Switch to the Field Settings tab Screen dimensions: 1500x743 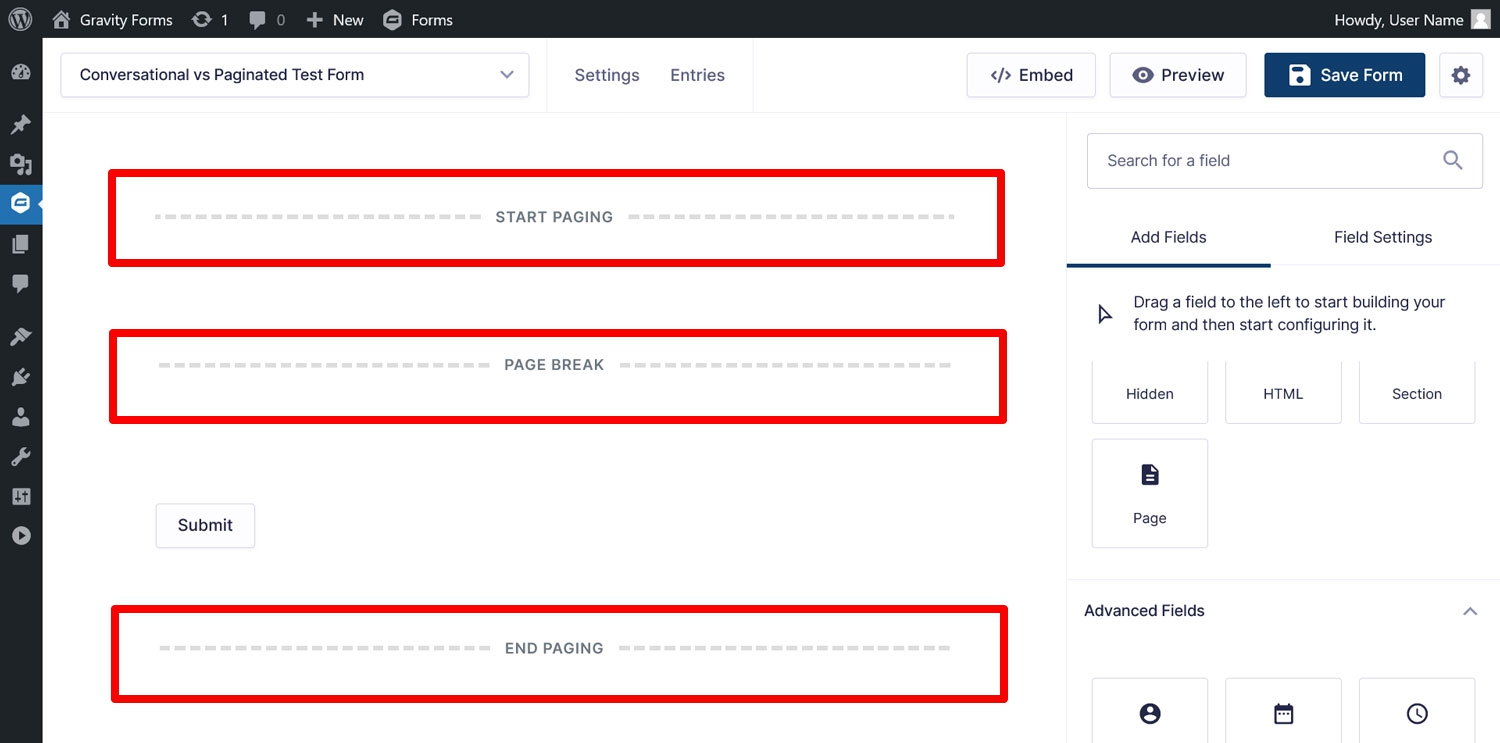coord(1383,237)
